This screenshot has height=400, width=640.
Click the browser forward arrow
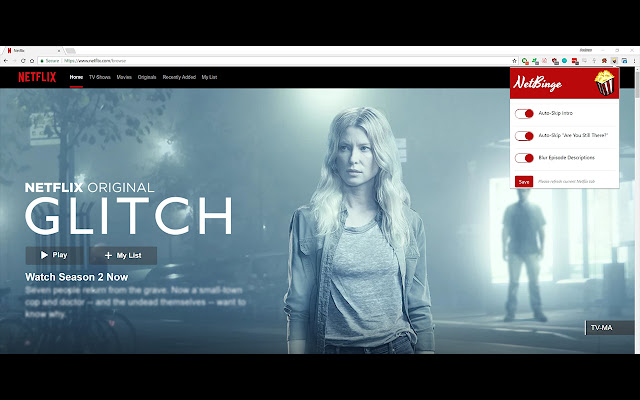(15, 61)
